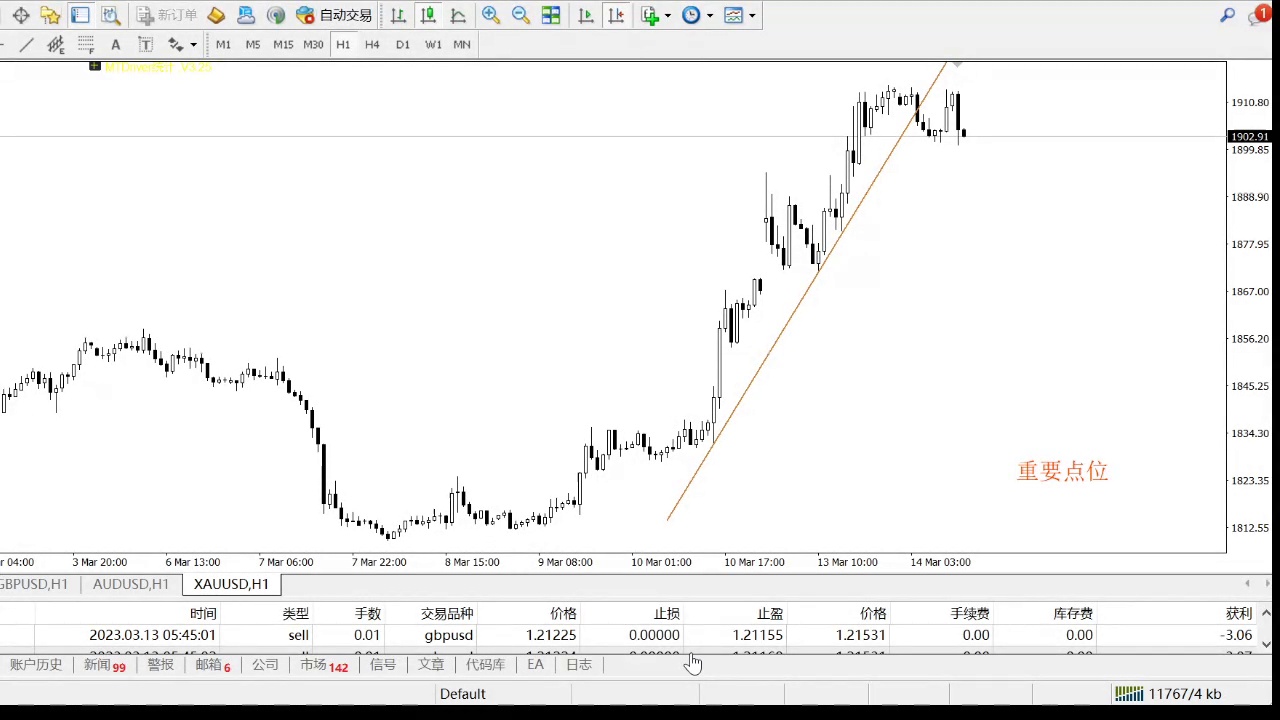The width and height of the screenshot is (1280, 720).
Task: Expand the arrows objects dropdown arrow
Action: [x=194, y=44]
